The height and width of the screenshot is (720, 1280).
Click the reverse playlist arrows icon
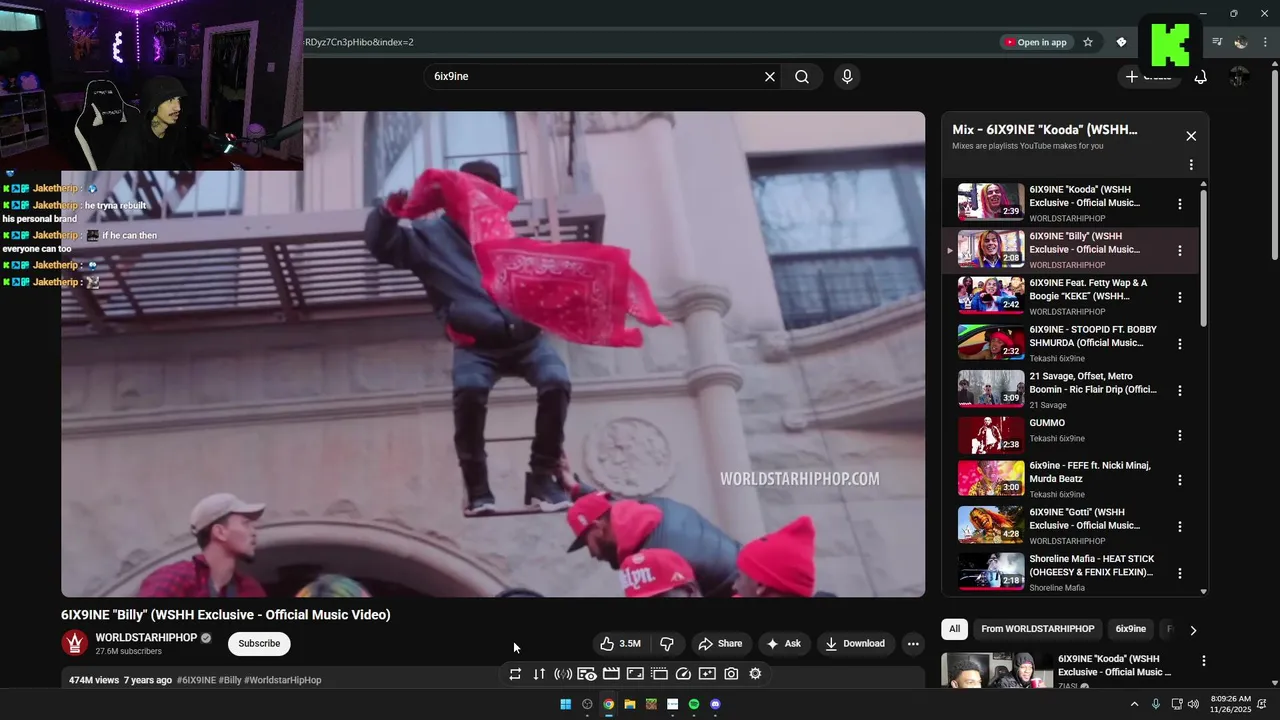click(539, 674)
